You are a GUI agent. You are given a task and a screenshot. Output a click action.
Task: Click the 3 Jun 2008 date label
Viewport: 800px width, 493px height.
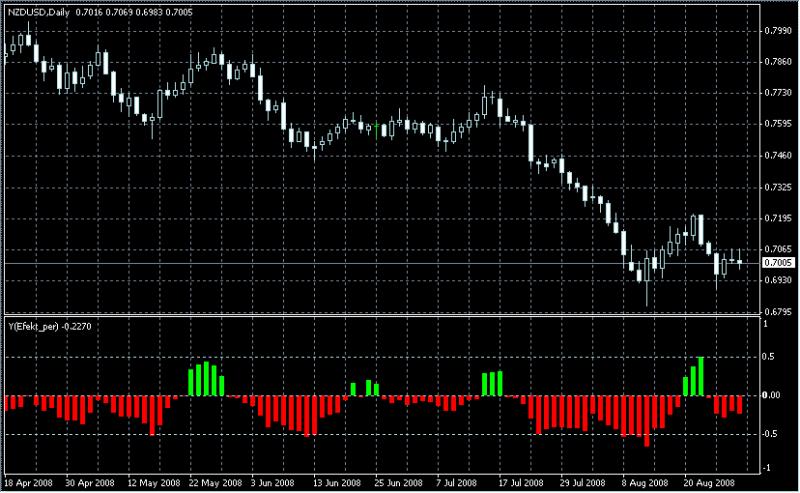coord(272,483)
